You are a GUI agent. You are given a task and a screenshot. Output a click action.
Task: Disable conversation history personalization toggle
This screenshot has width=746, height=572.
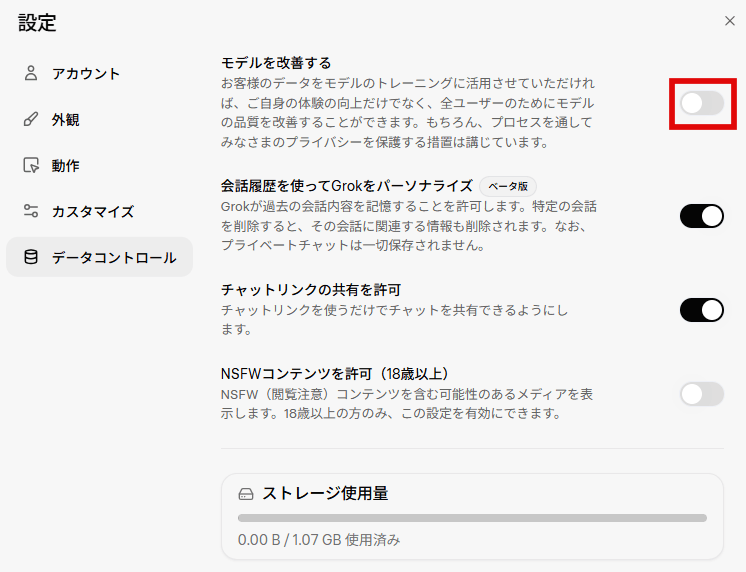701,216
